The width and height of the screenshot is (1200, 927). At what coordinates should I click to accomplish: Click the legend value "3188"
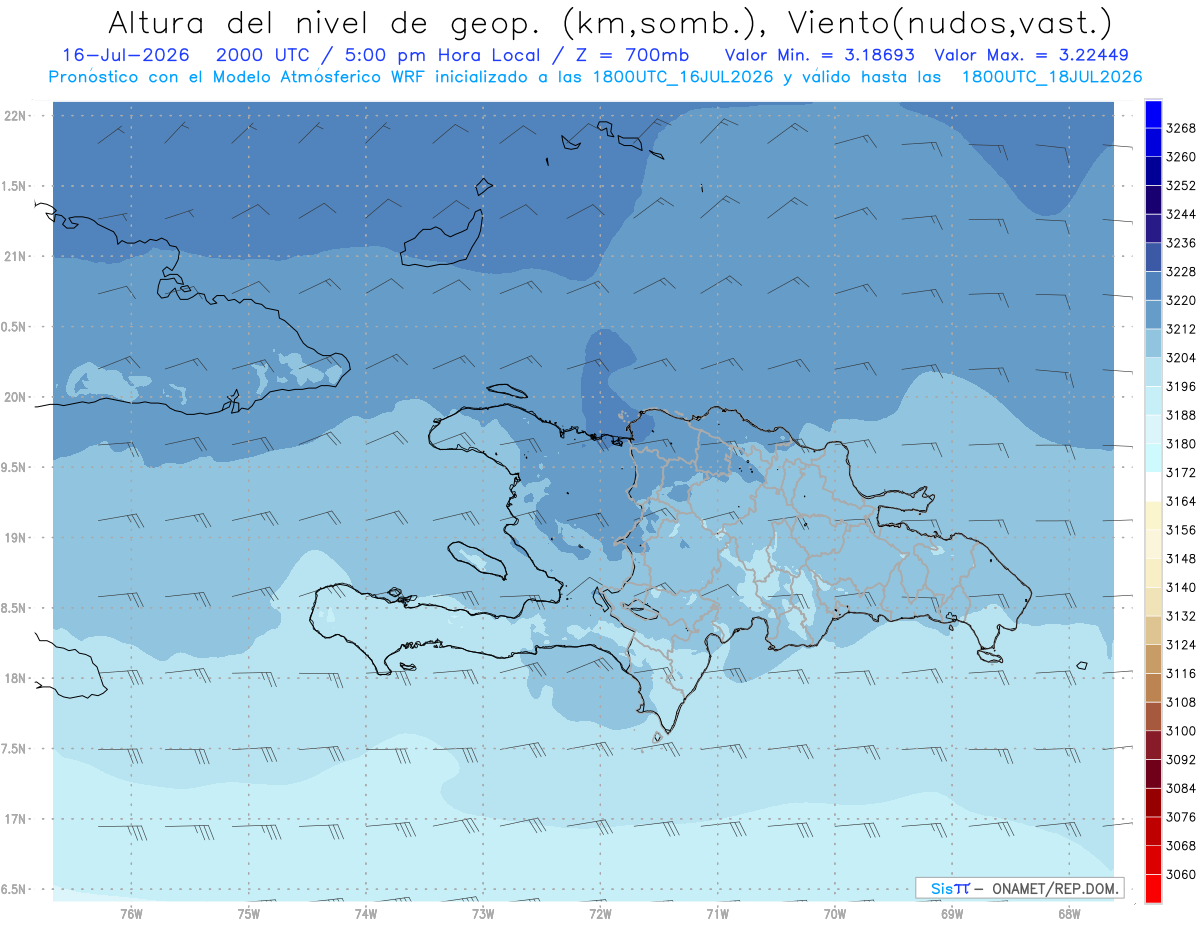pos(1181,415)
